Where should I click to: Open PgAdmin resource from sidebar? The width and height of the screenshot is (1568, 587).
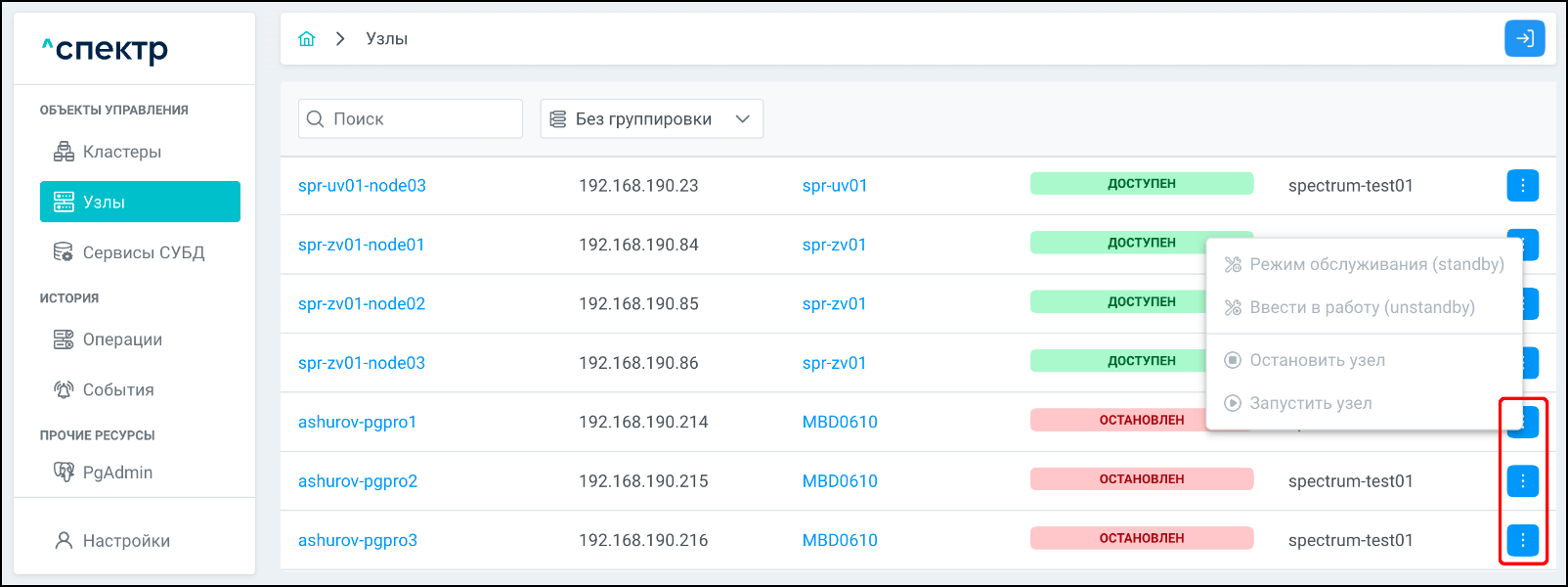[x=117, y=473]
